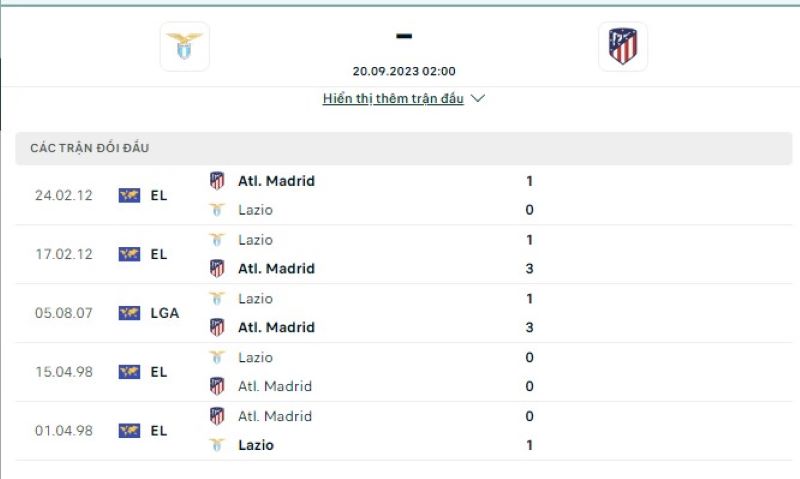
Task: Click the competition flag icon for 05.08.07 match
Action: pos(129,313)
